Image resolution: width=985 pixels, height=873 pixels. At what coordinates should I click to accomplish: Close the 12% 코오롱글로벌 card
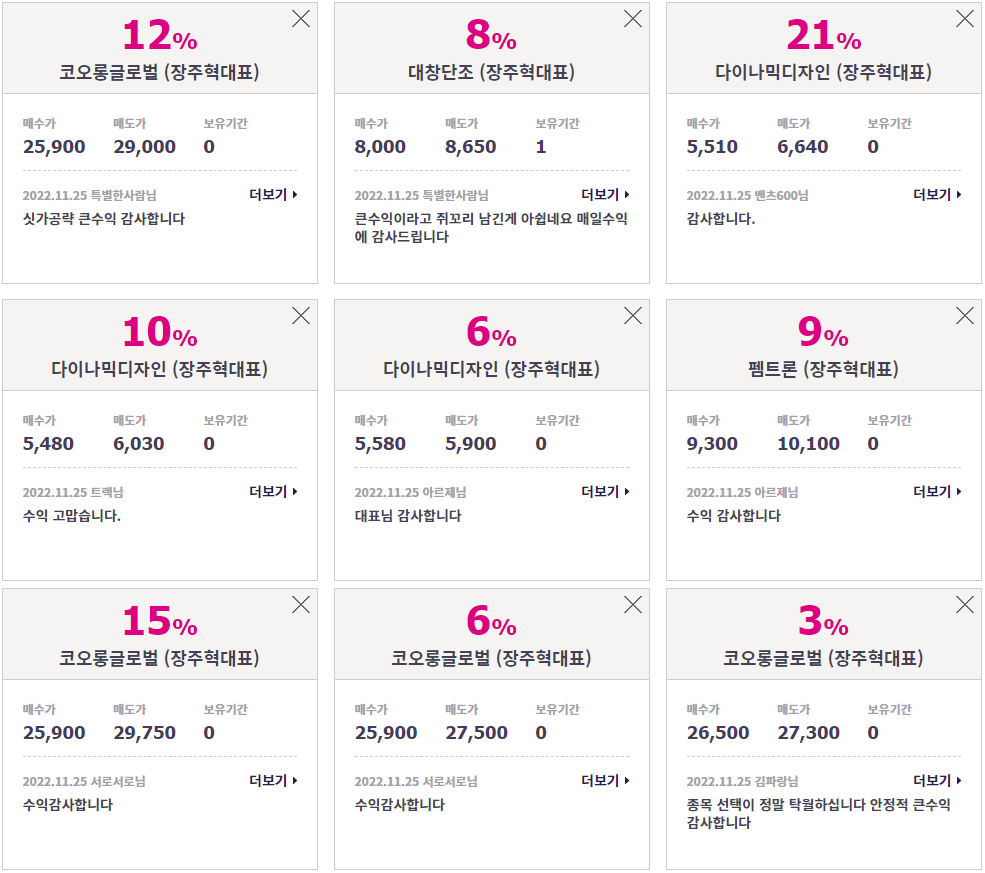tap(301, 19)
